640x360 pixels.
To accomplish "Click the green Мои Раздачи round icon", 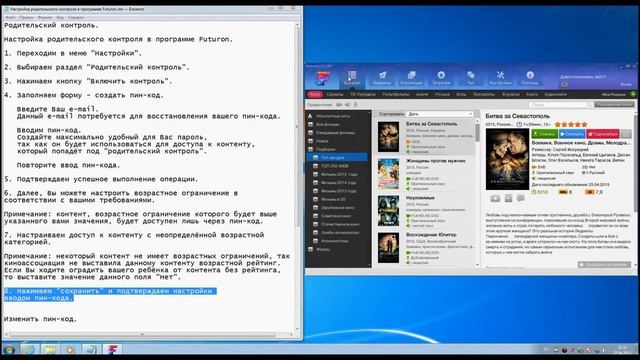I will (x=633, y=94).
